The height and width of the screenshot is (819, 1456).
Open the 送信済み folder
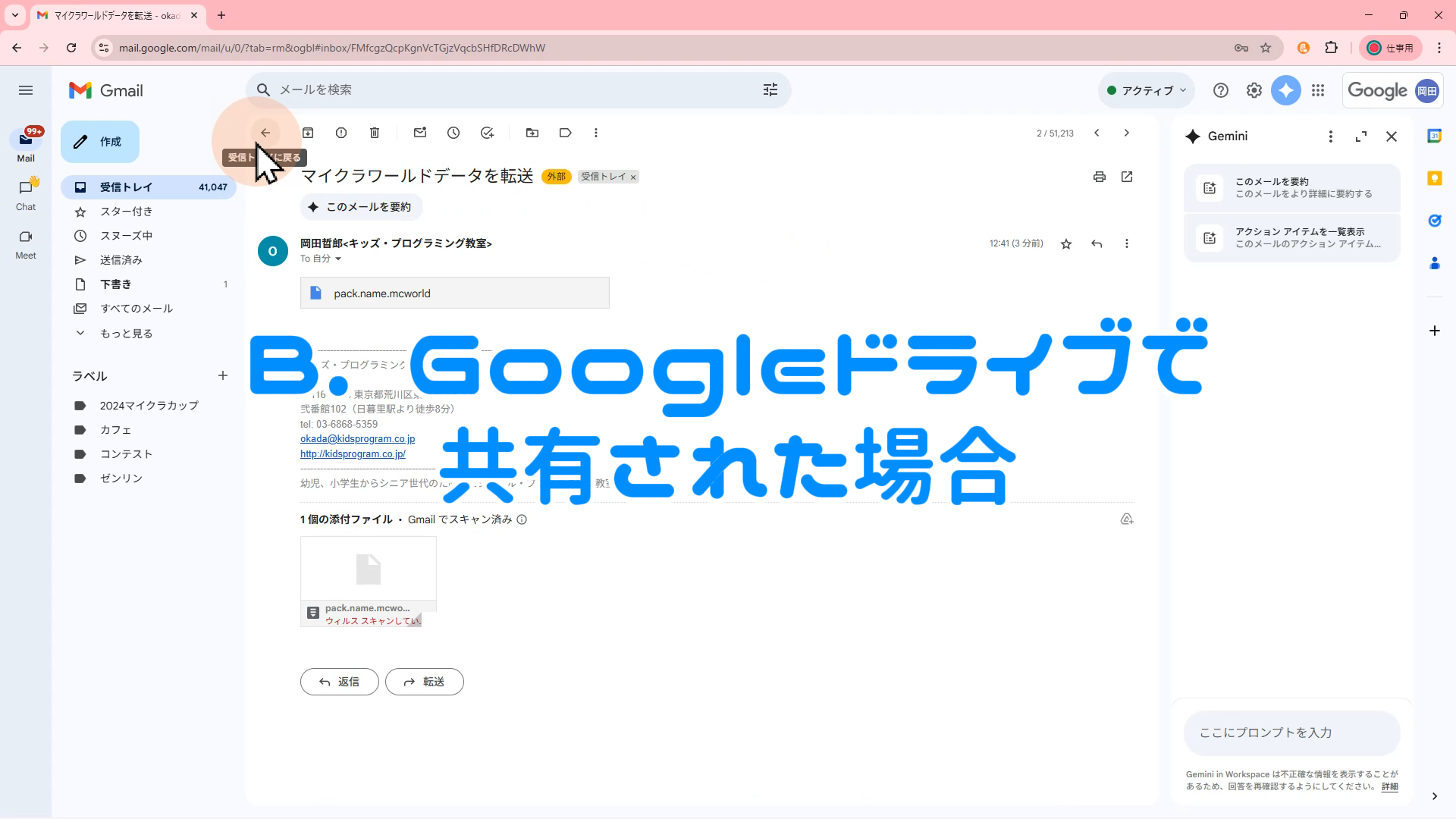coord(121,260)
